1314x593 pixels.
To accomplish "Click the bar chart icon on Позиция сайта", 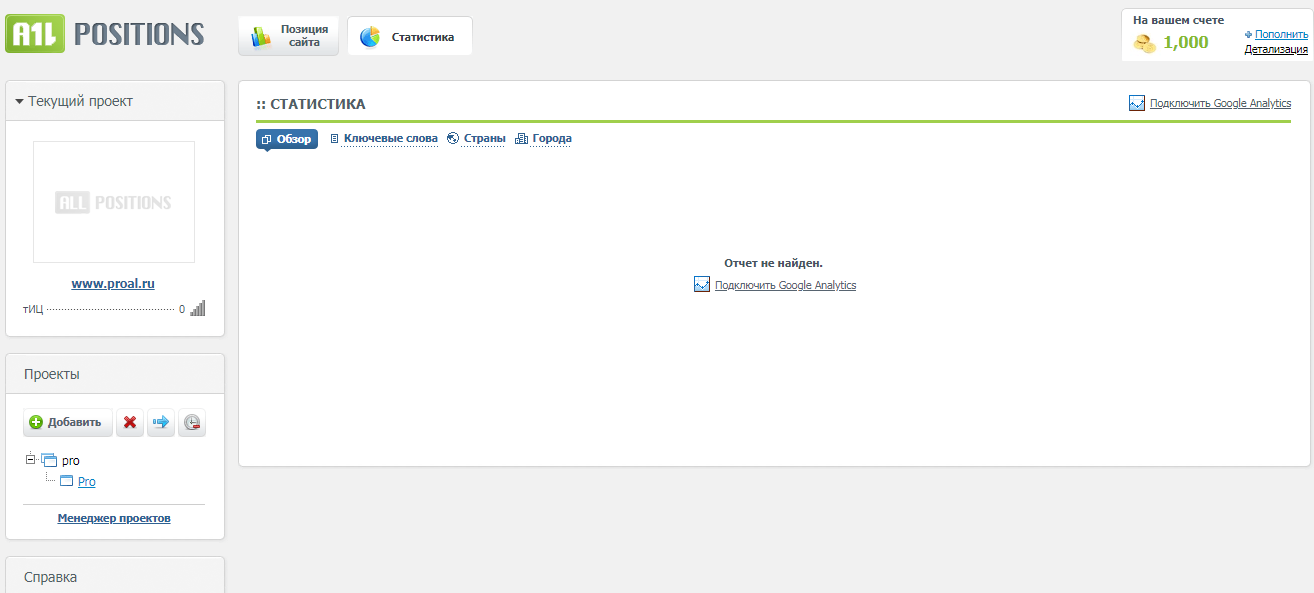I will pyautogui.click(x=261, y=36).
